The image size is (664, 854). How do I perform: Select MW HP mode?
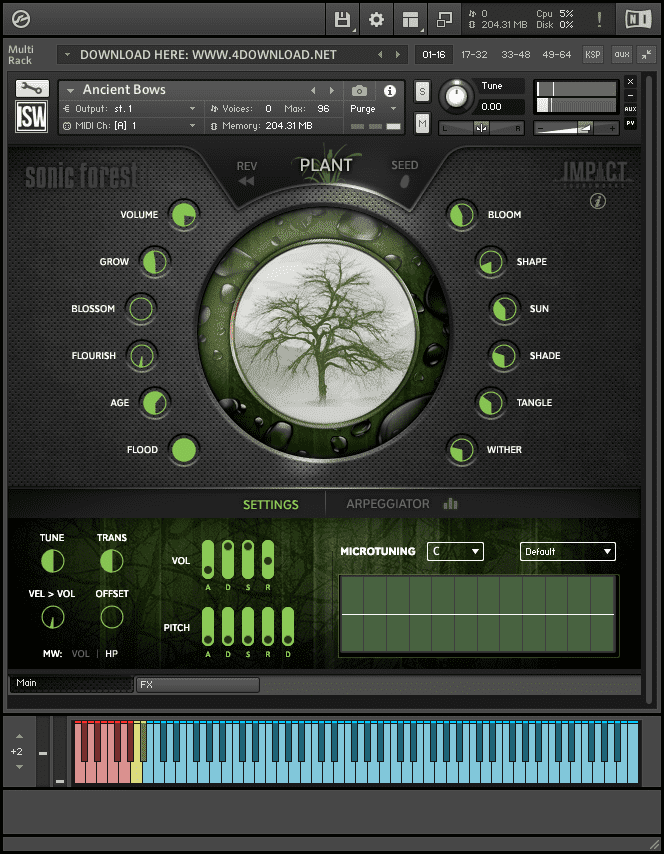(111, 654)
